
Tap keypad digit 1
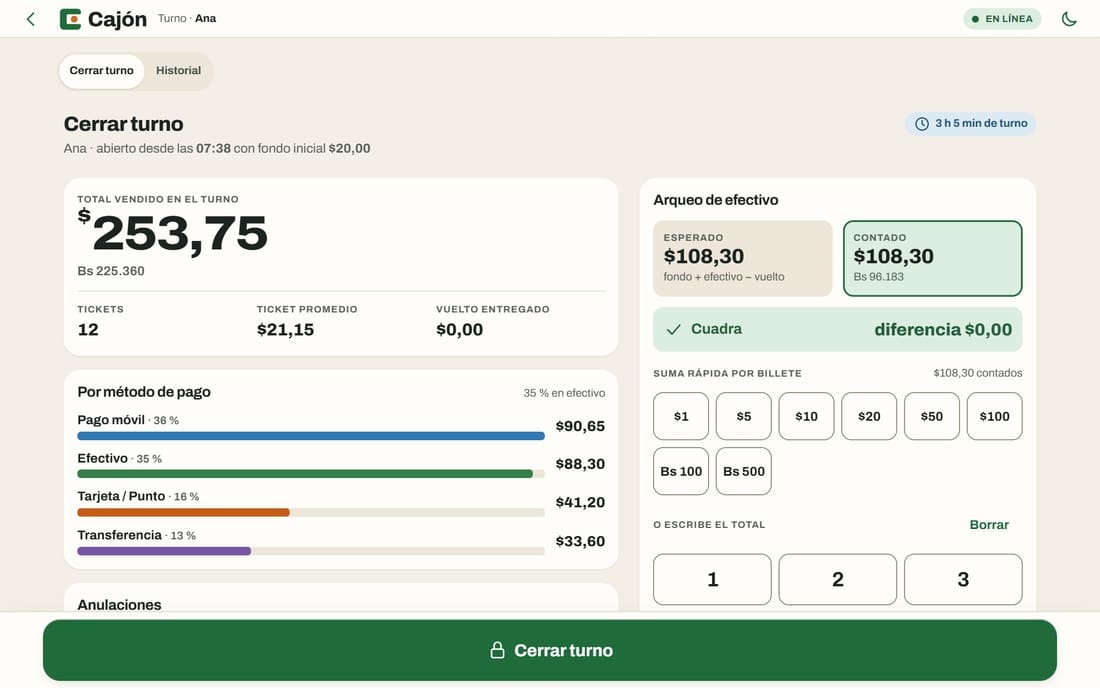pyautogui.click(x=712, y=579)
